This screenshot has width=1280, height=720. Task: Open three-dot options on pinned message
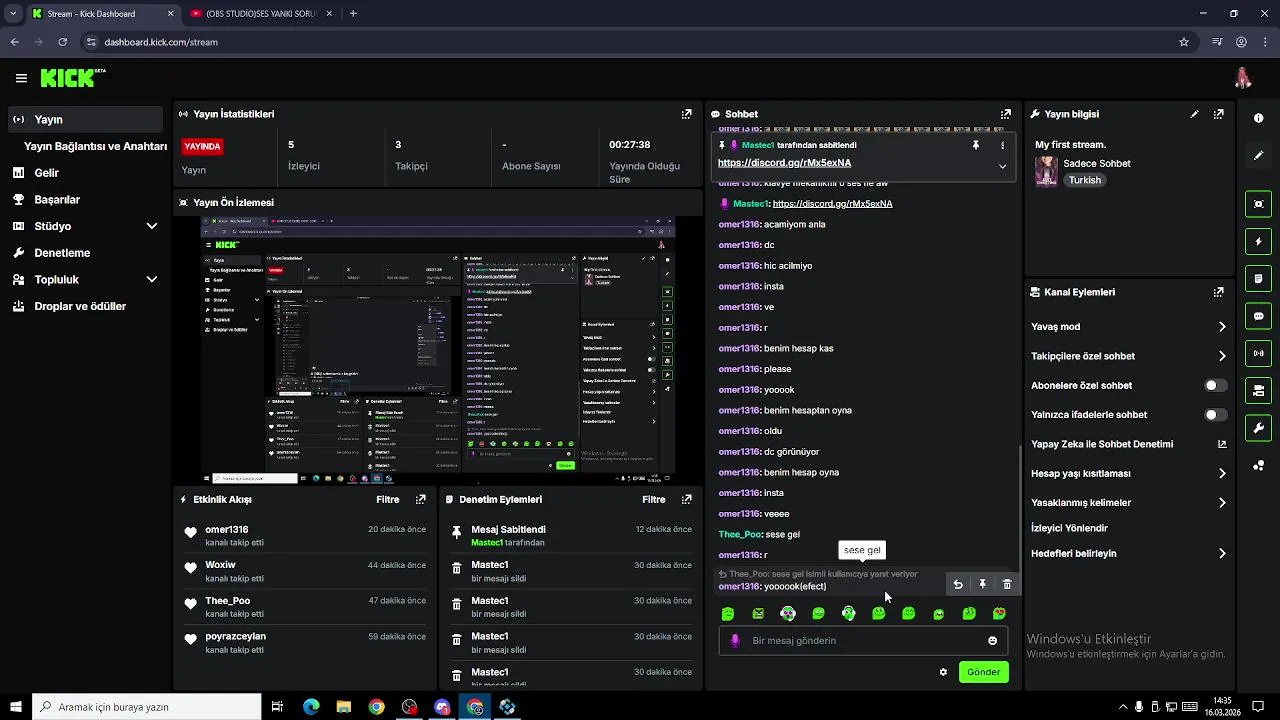click(1002, 145)
